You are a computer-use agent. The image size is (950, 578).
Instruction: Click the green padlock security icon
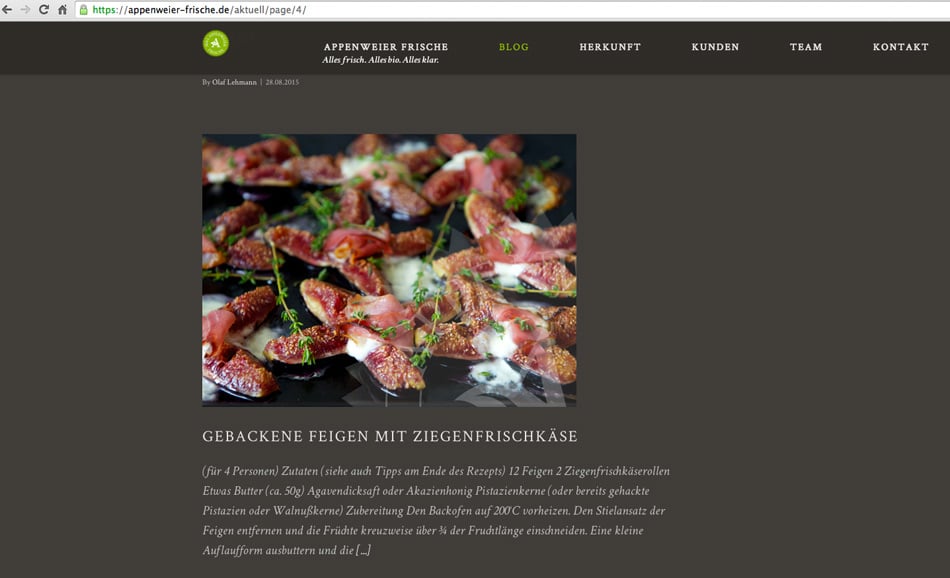(x=84, y=10)
